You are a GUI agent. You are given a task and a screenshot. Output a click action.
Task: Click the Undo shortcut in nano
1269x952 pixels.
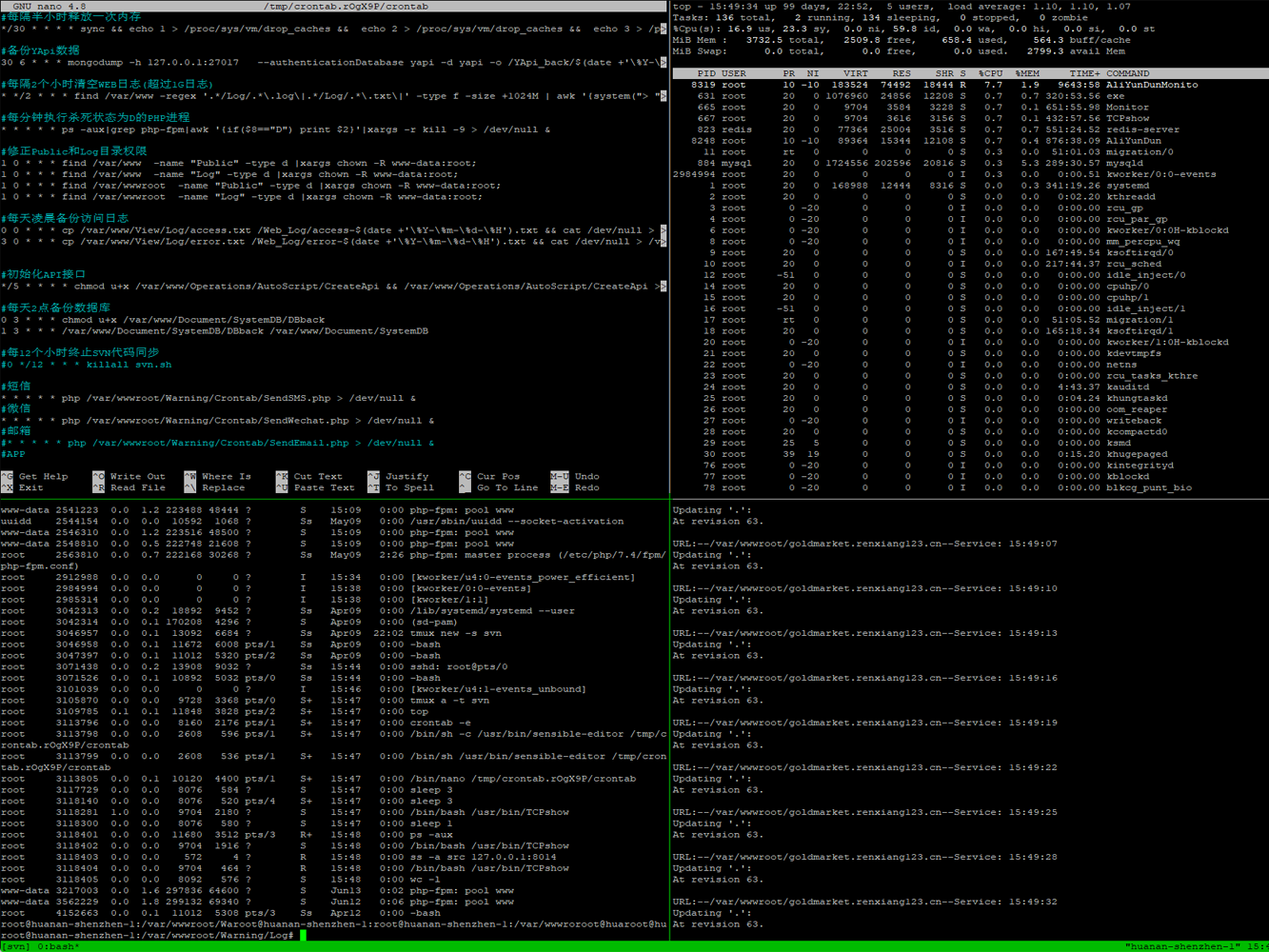[x=586, y=476]
